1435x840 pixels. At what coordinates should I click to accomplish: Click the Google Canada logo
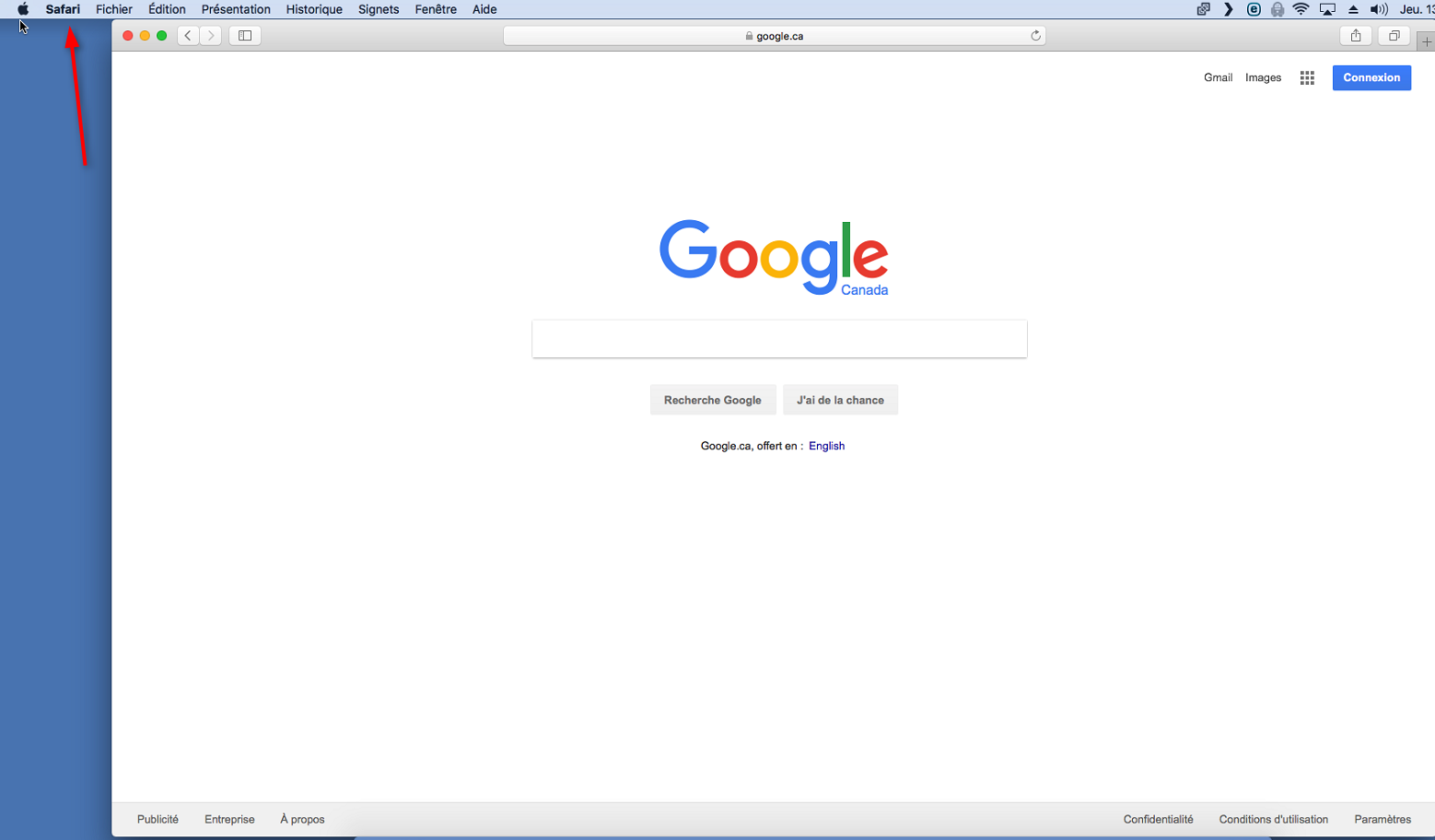[x=774, y=258]
